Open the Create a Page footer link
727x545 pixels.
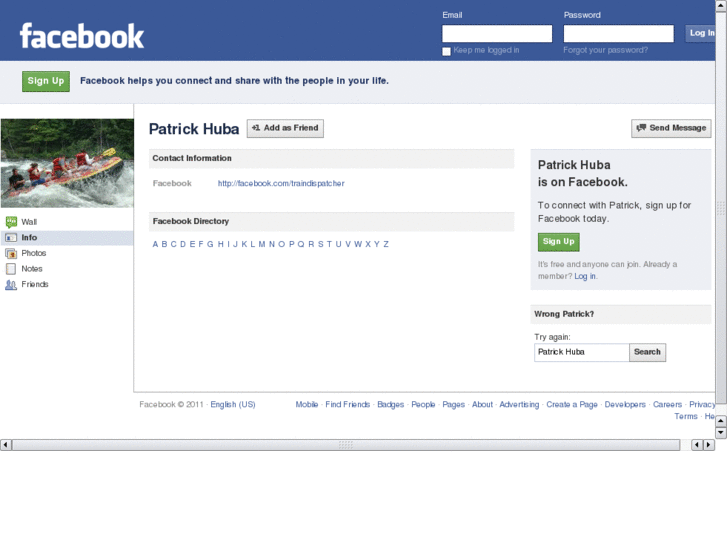[572, 404]
